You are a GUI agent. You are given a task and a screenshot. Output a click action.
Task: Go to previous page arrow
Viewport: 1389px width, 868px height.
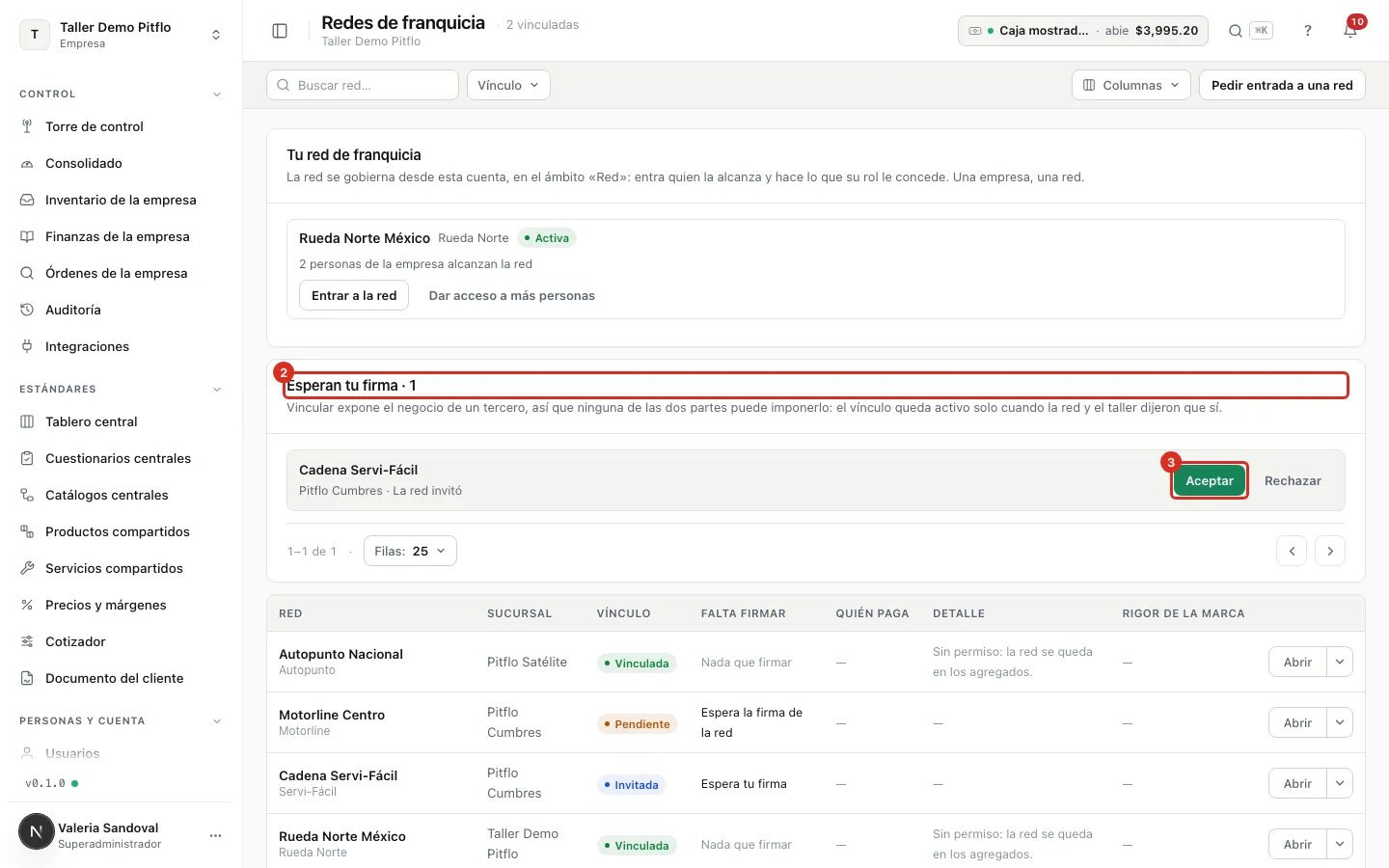coord(1292,551)
